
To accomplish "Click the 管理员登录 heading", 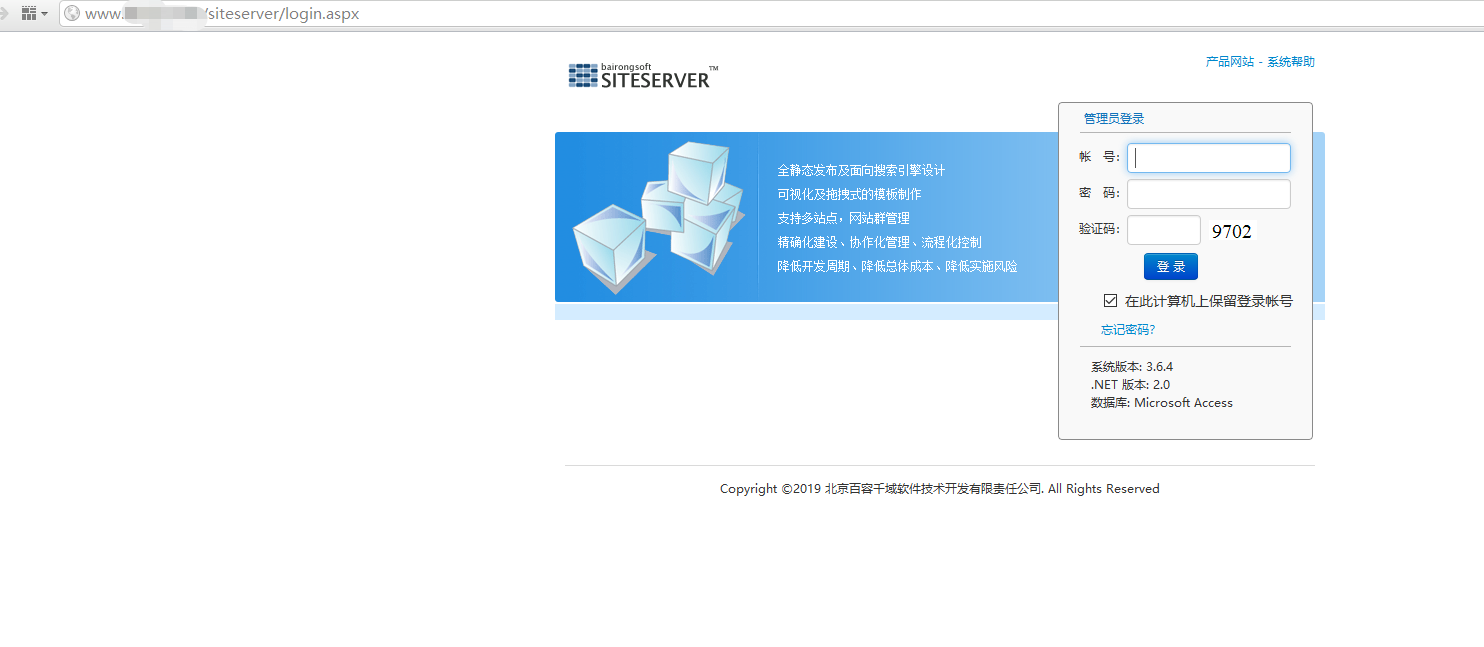I will coord(1114,119).
